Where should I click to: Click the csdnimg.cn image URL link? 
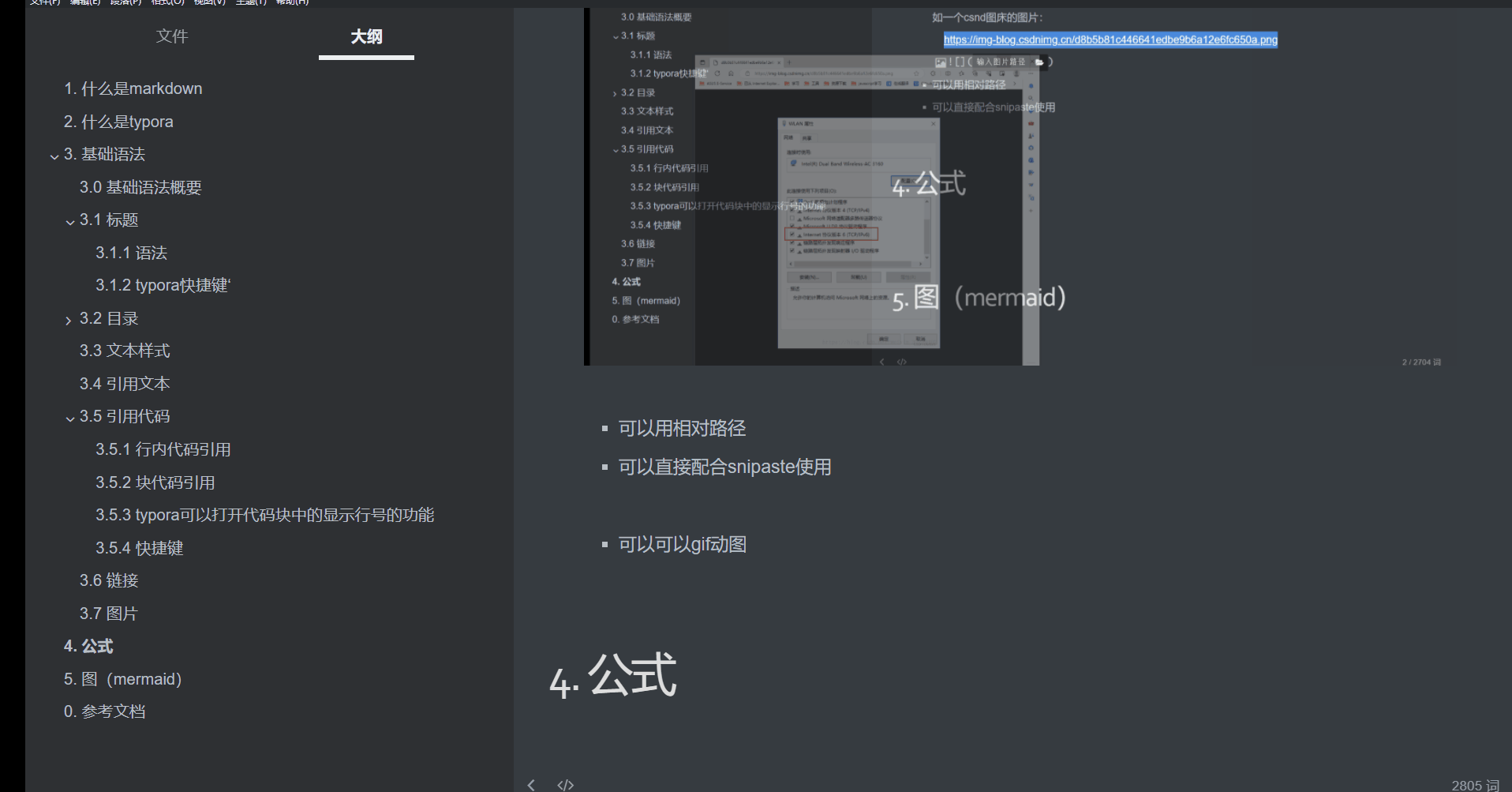(x=1110, y=39)
